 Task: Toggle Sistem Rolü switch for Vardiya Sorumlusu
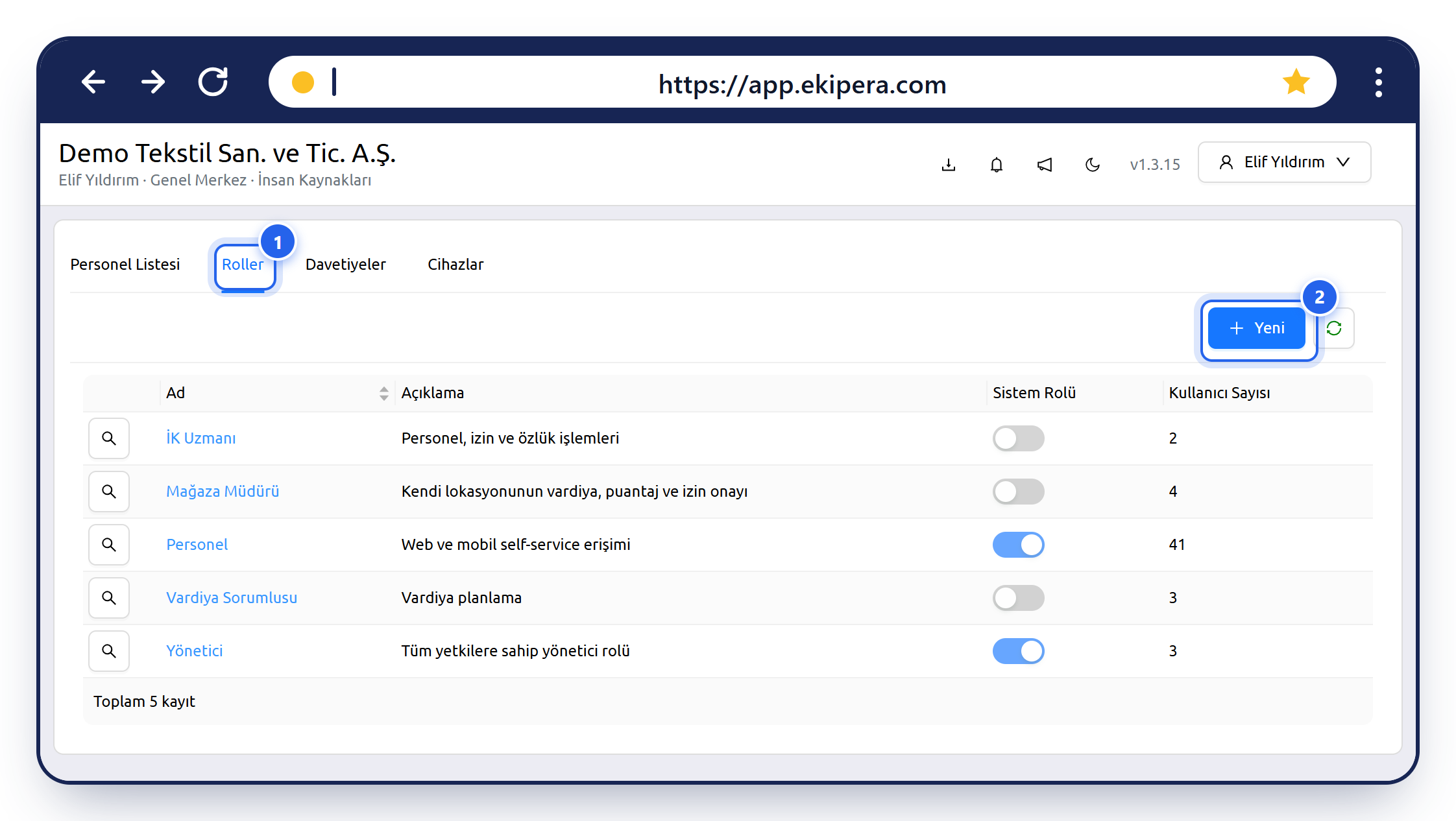1018,598
